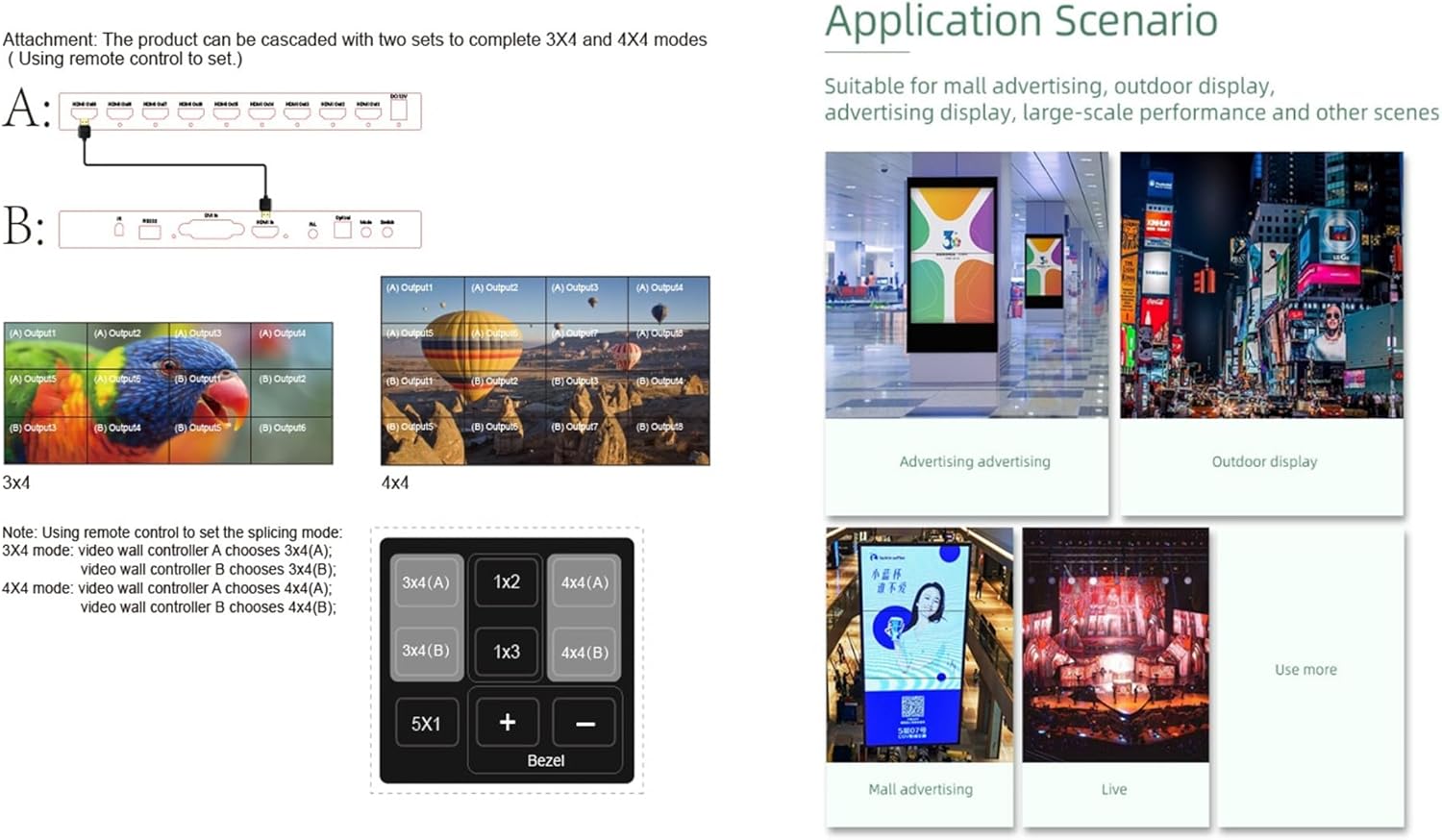Open the live concert stage photo
Image resolution: width=1442 pixels, height=840 pixels.
(x=1115, y=644)
